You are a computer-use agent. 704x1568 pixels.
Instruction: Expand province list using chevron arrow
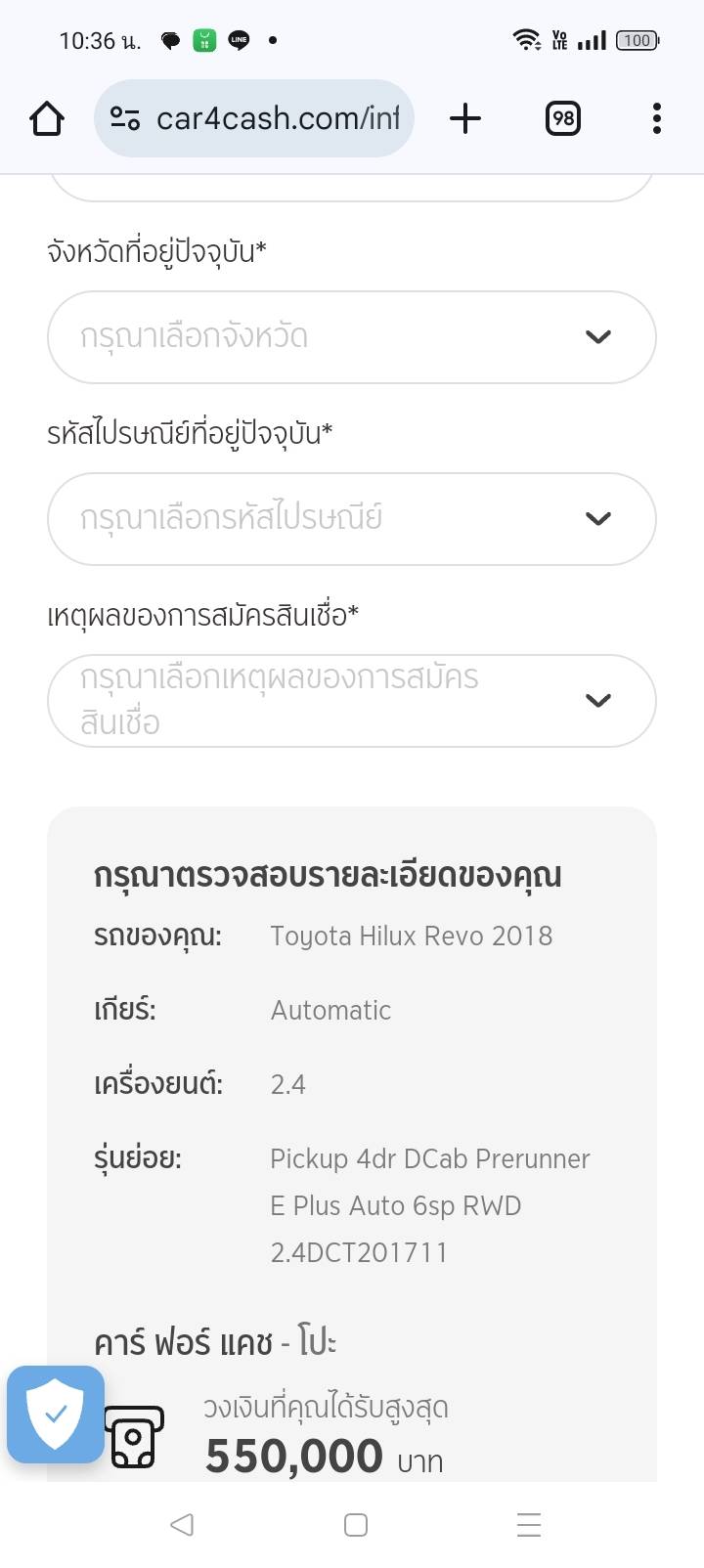[x=597, y=336]
